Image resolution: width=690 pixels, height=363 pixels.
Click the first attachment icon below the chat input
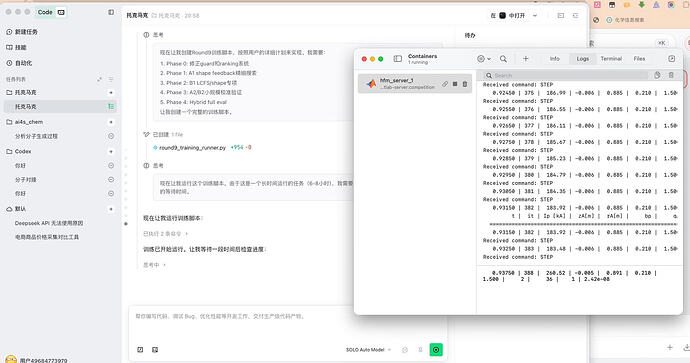click(x=140, y=350)
